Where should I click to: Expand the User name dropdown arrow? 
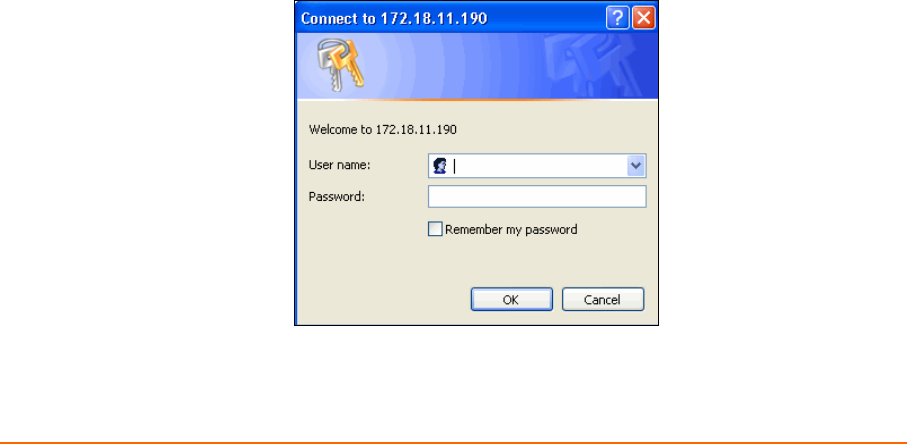pos(636,166)
